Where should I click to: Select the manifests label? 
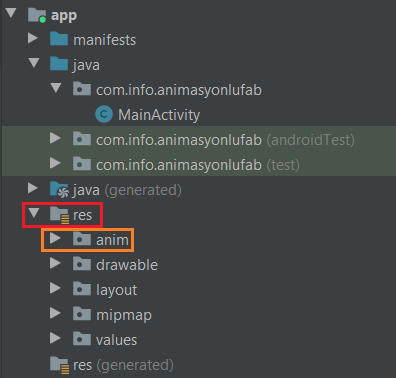[x=104, y=40]
